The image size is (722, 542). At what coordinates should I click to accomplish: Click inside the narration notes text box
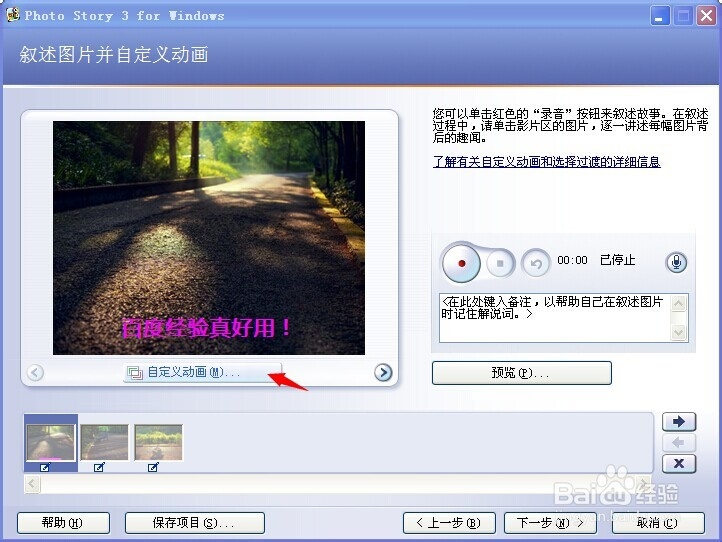[x=555, y=318]
